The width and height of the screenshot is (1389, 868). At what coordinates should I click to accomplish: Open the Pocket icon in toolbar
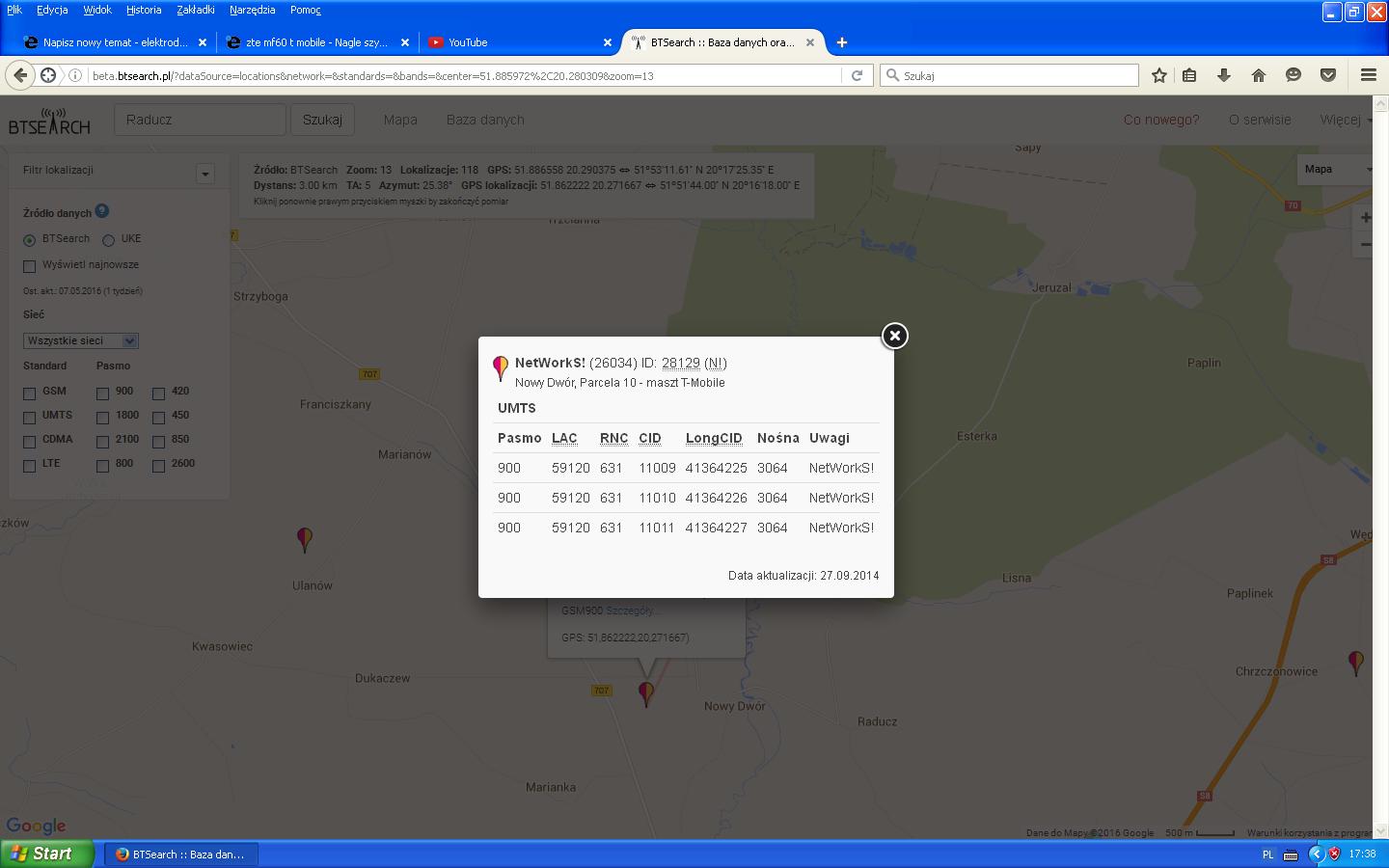1328,75
